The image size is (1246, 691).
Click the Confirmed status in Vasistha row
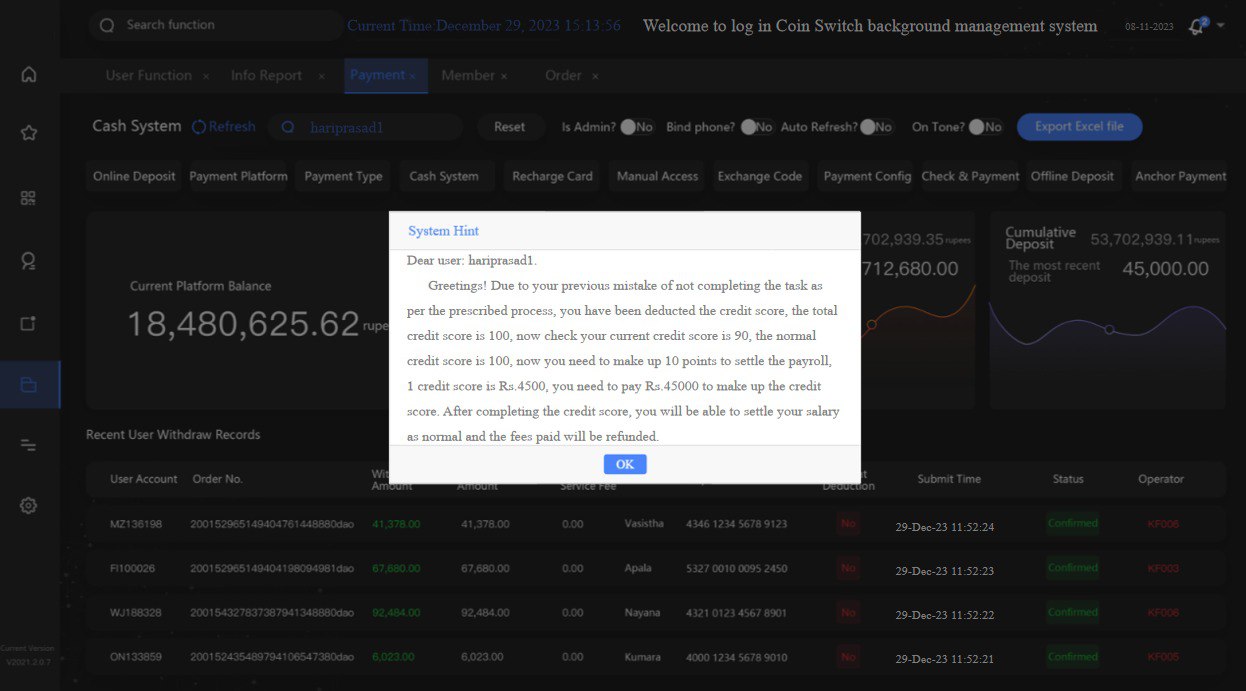1073,523
